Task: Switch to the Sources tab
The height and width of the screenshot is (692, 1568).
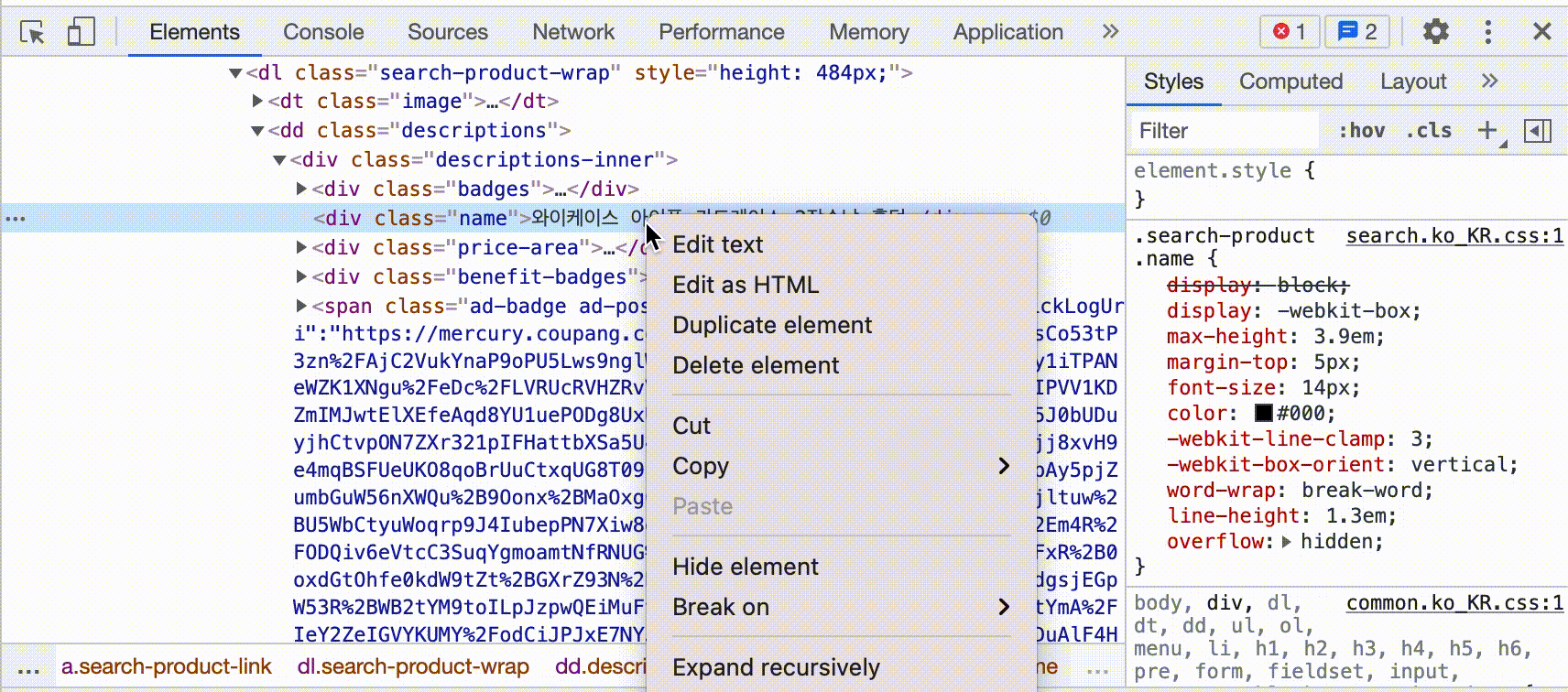Action: click(448, 32)
